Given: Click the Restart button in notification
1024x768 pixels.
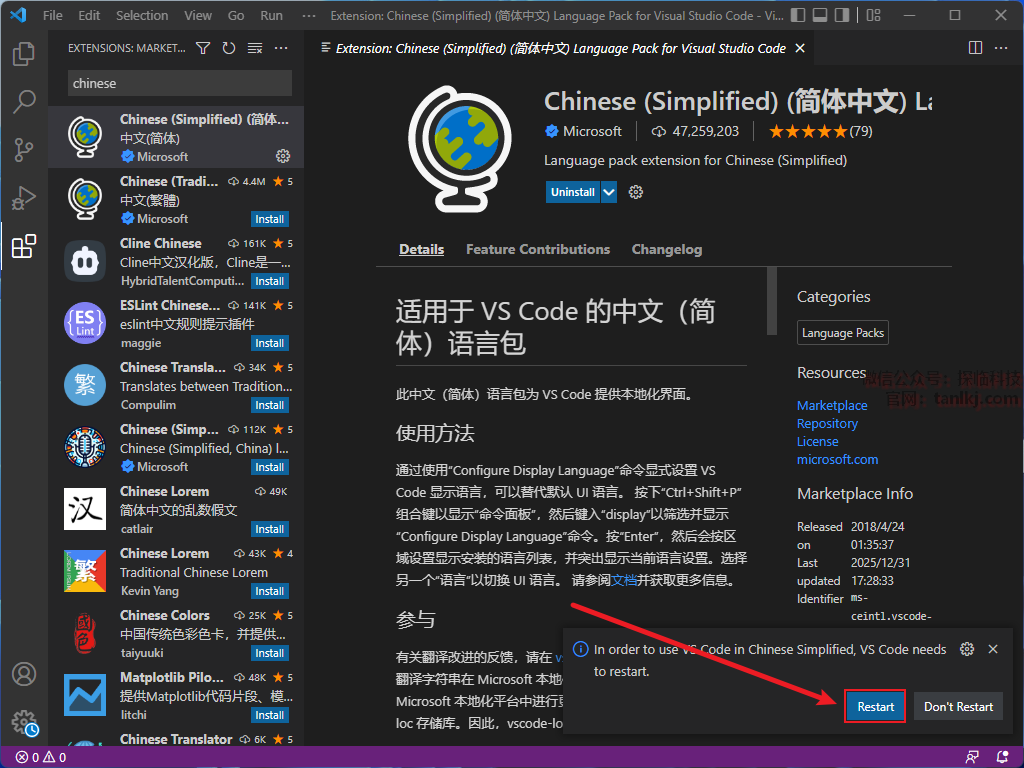Looking at the screenshot, I should pyautogui.click(x=875, y=706).
